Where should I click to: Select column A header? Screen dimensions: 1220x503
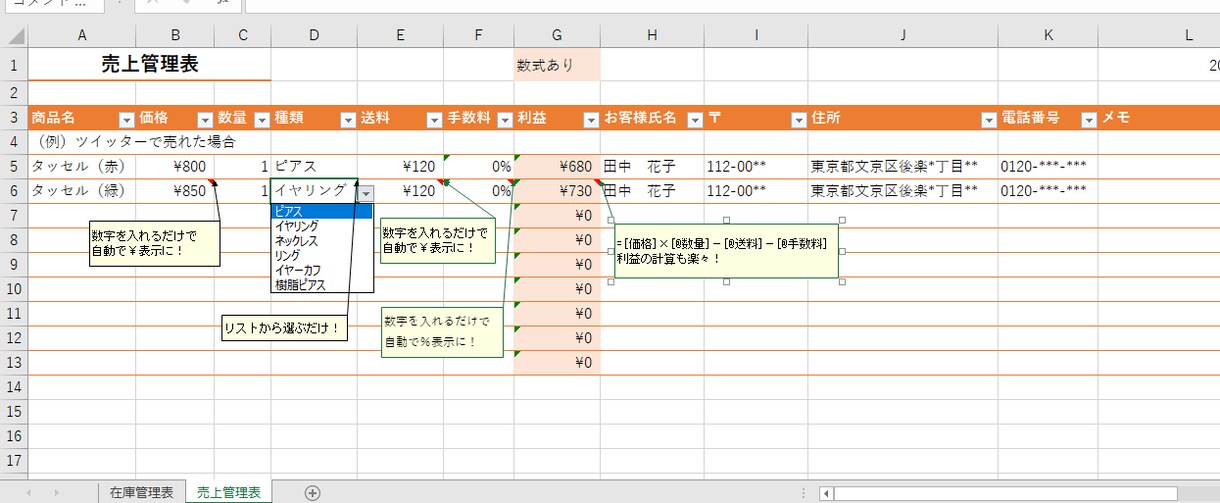[x=82, y=36]
